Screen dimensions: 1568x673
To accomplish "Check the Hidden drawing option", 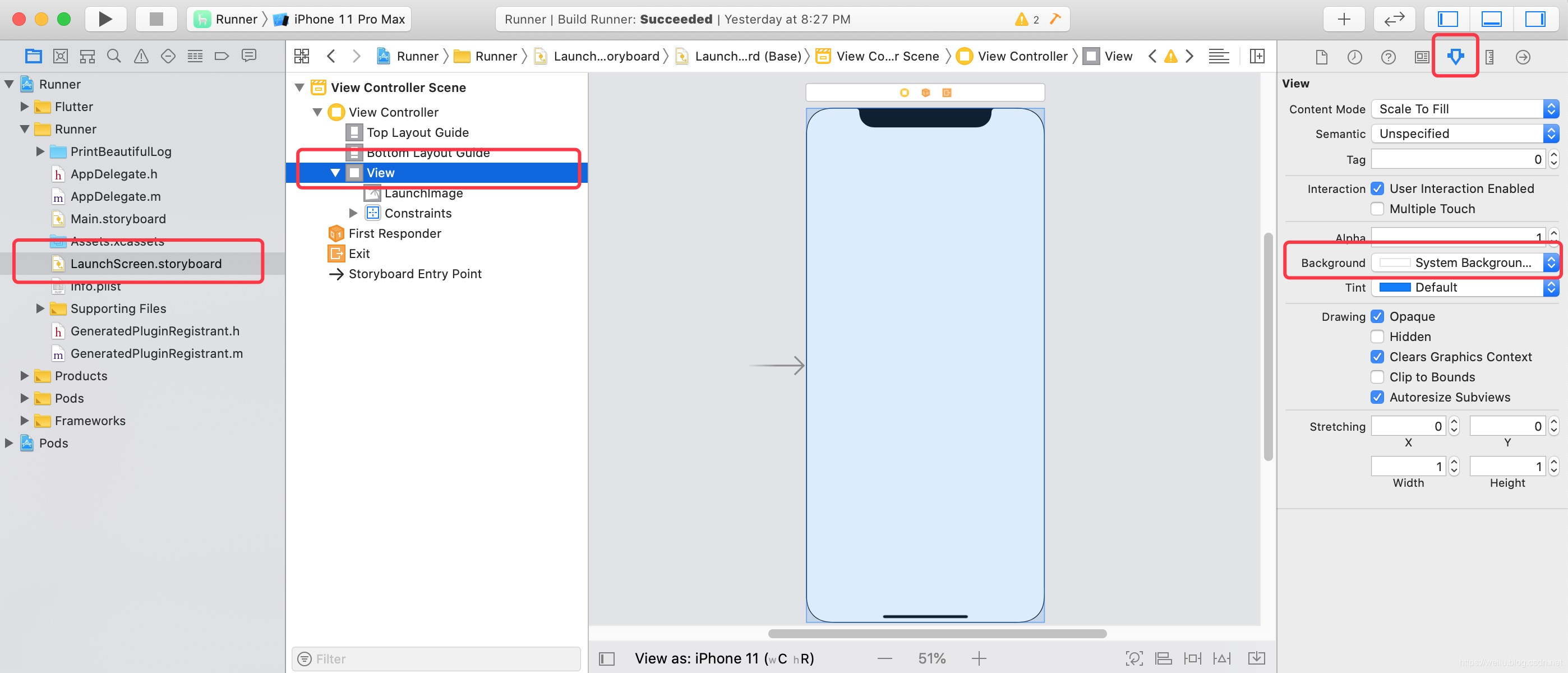I will click(x=1377, y=336).
